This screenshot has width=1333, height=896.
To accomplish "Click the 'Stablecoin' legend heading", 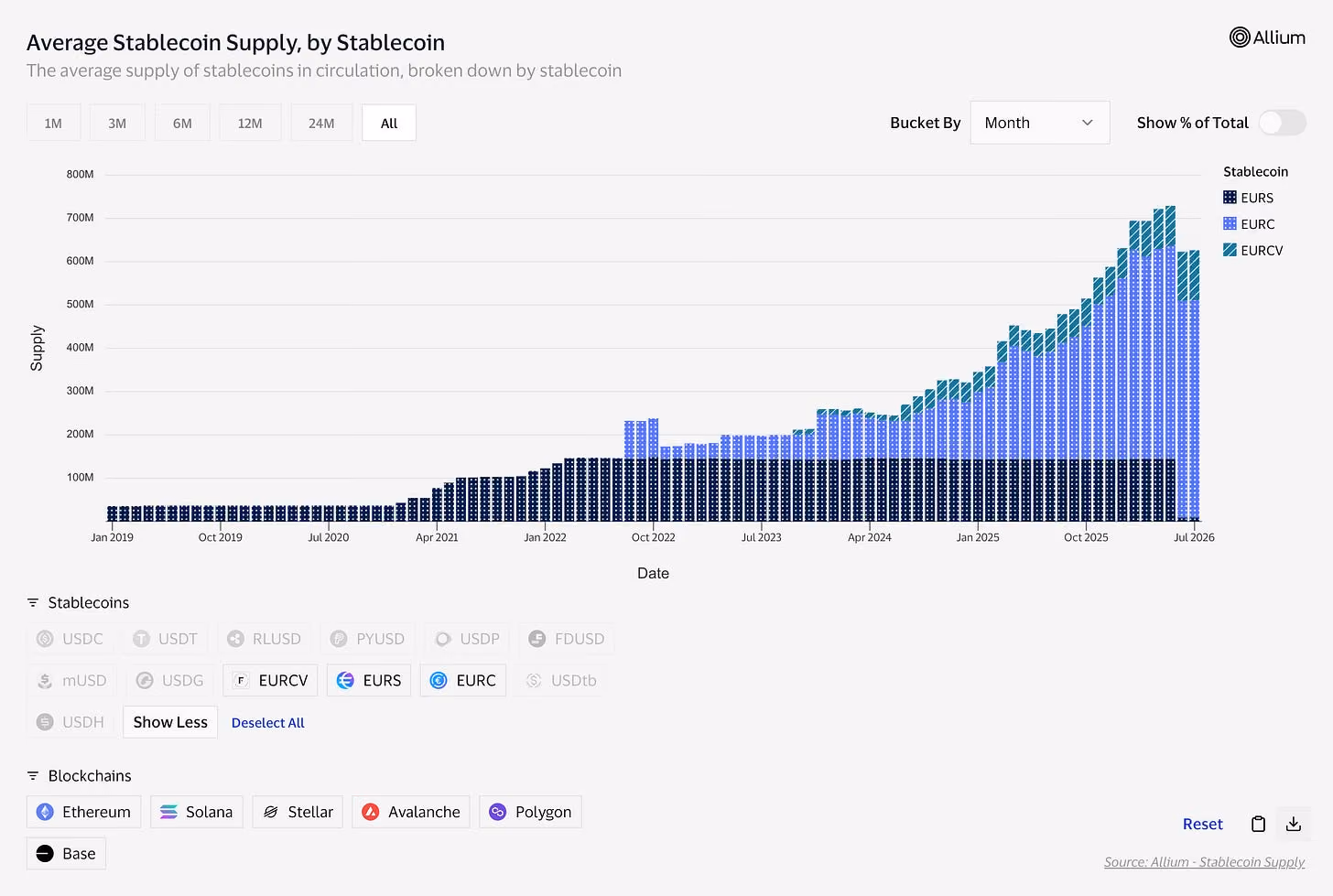I will [x=1255, y=172].
